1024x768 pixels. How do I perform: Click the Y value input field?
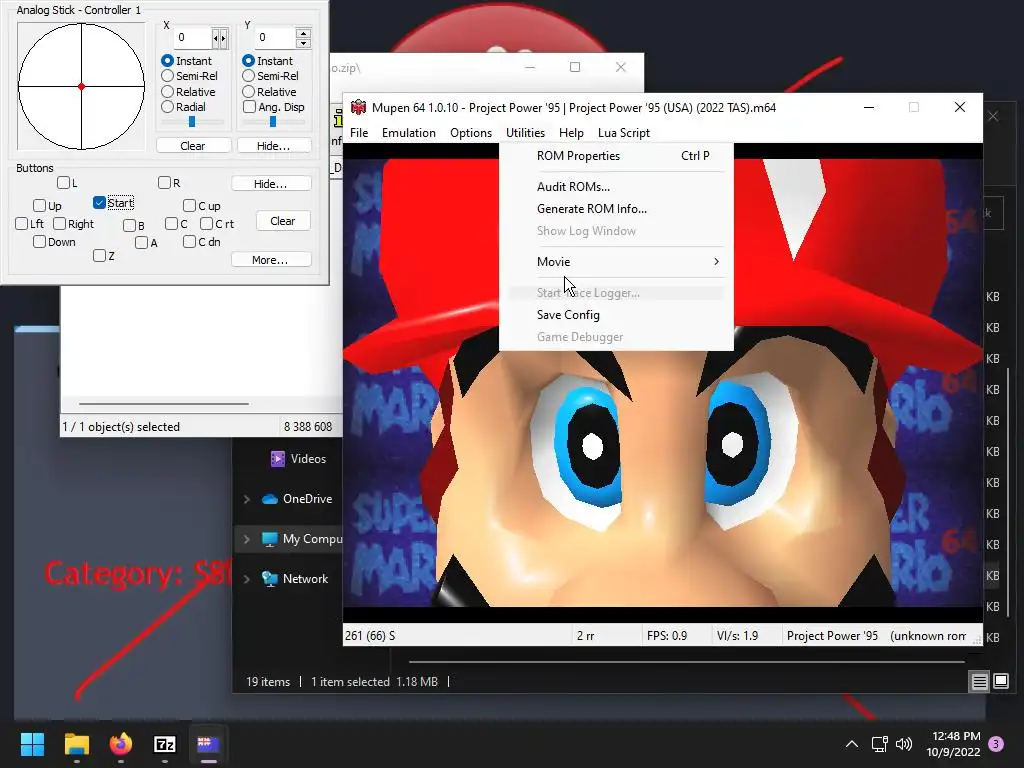coord(275,38)
